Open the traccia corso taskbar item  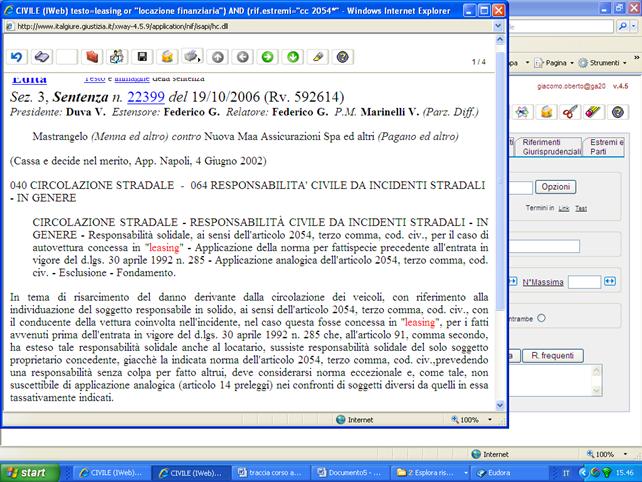[x=270, y=473]
